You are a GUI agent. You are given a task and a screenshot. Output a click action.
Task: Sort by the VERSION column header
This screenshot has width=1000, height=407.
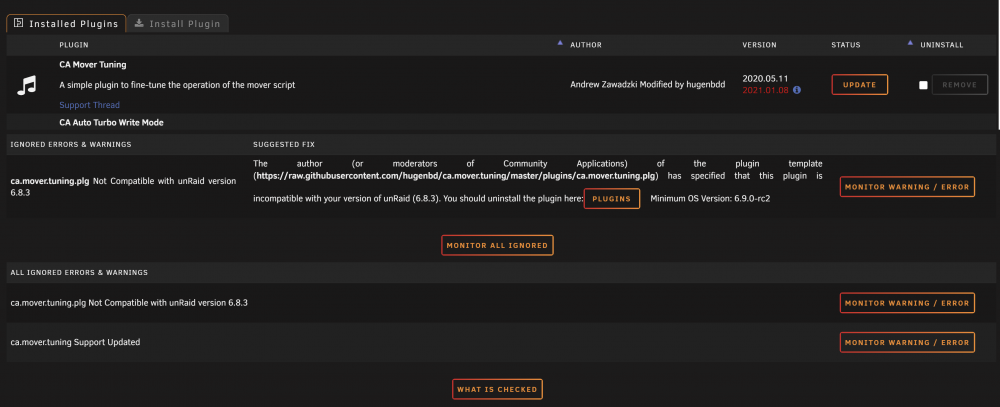[759, 45]
